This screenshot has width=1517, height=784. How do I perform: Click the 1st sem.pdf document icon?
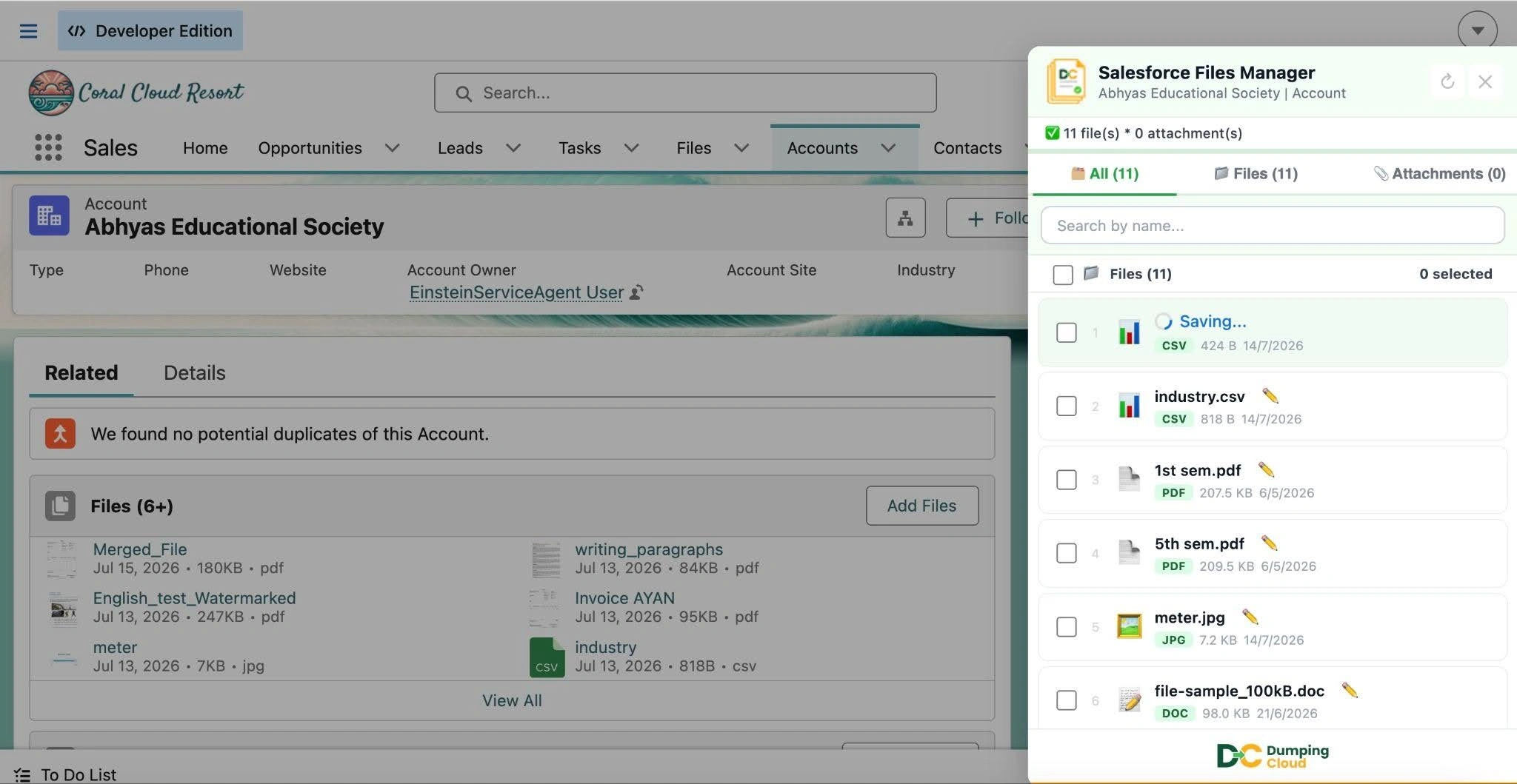[x=1129, y=479]
